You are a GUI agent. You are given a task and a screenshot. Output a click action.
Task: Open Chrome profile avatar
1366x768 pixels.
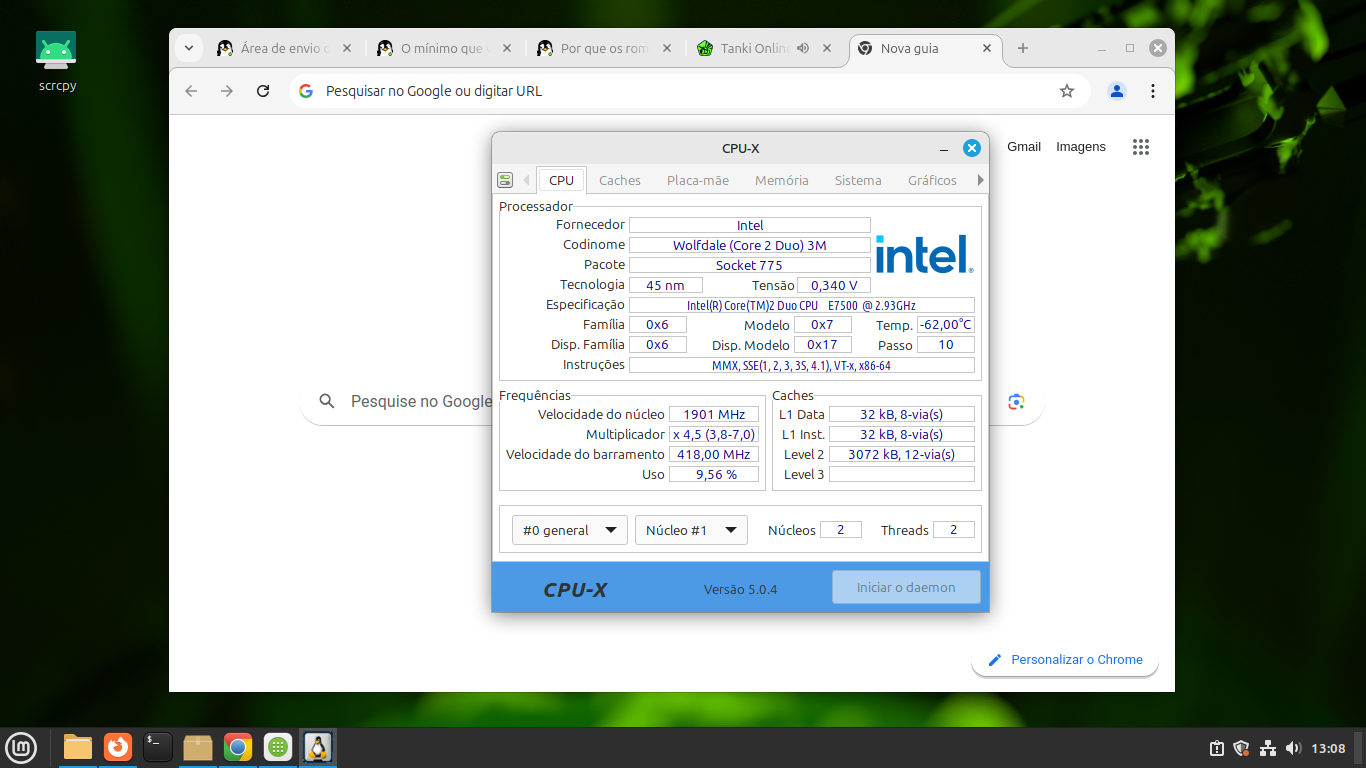point(1117,91)
